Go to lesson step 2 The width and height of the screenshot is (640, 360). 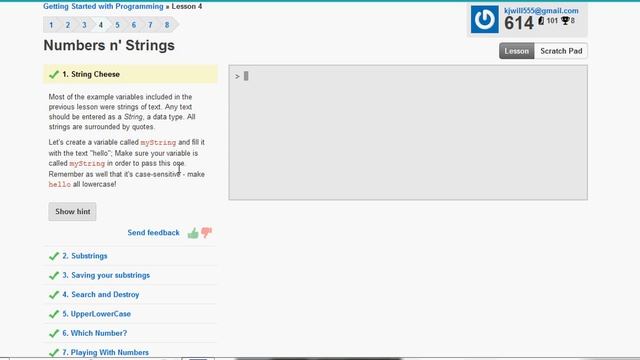[68, 25]
